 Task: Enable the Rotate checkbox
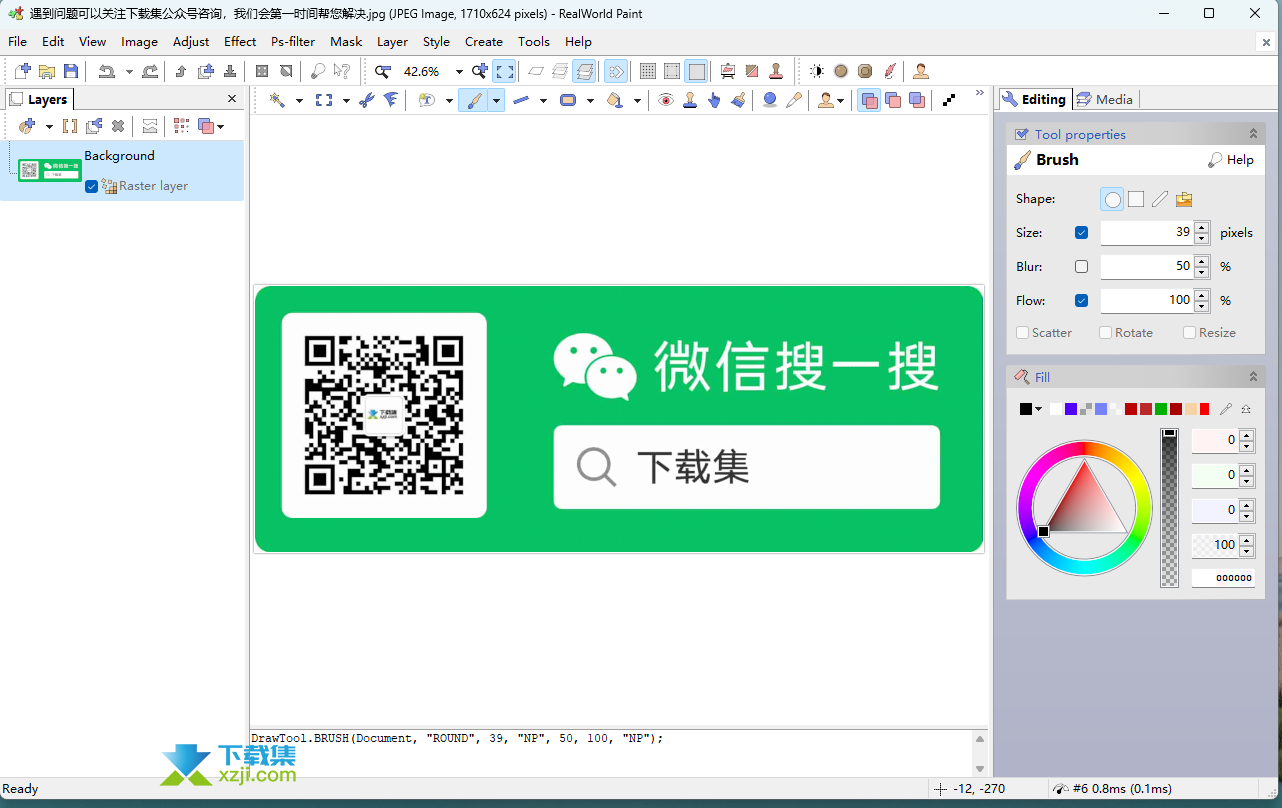click(1105, 333)
